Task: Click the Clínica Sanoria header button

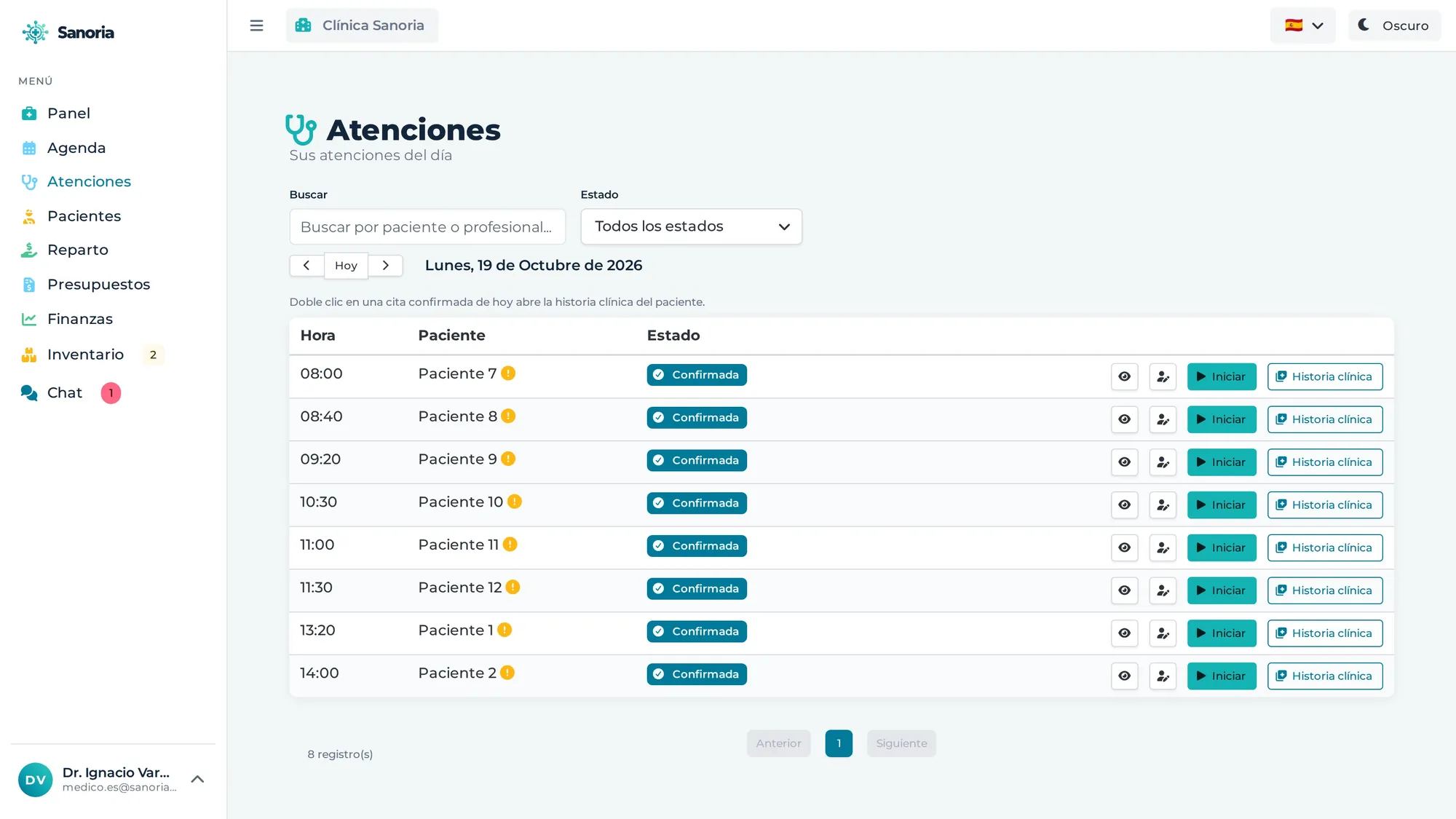Action: (x=362, y=25)
